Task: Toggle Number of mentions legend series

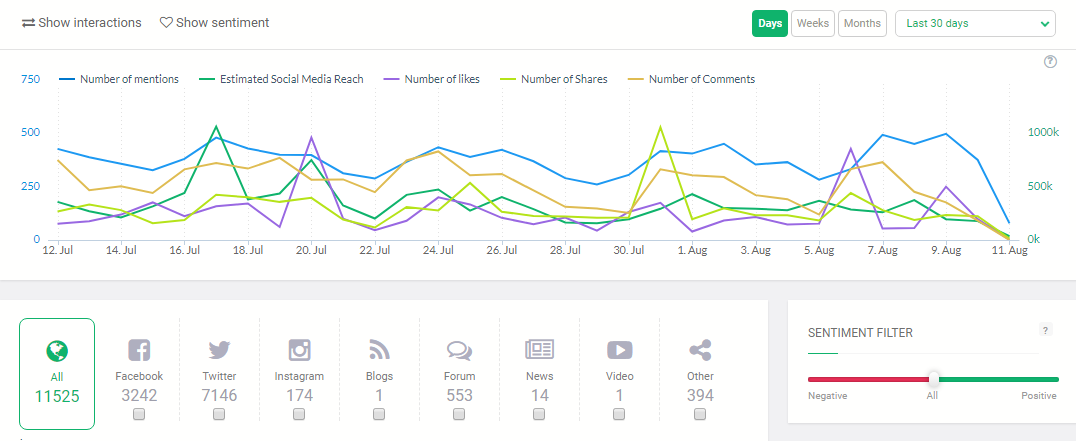Action: pyautogui.click(x=119, y=79)
